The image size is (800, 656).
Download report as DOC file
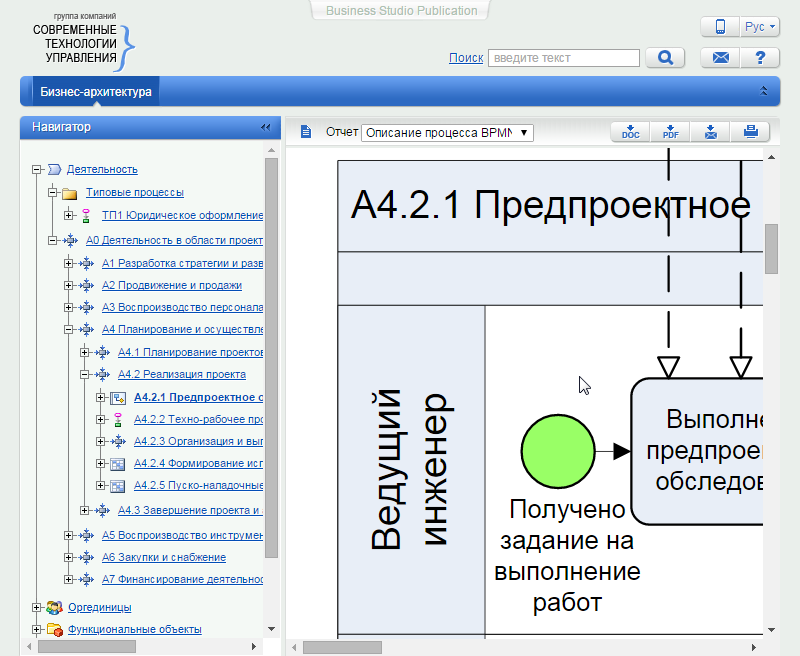(630, 132)
